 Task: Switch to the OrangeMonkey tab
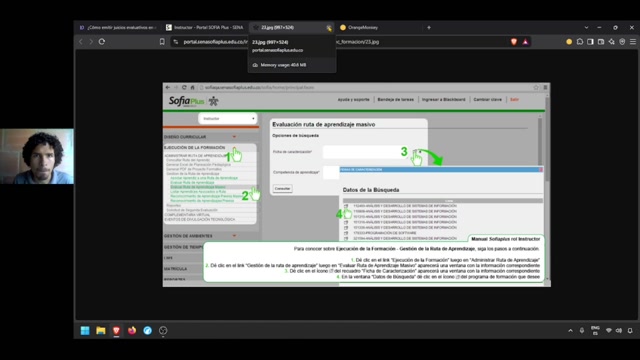pos(378,27)
